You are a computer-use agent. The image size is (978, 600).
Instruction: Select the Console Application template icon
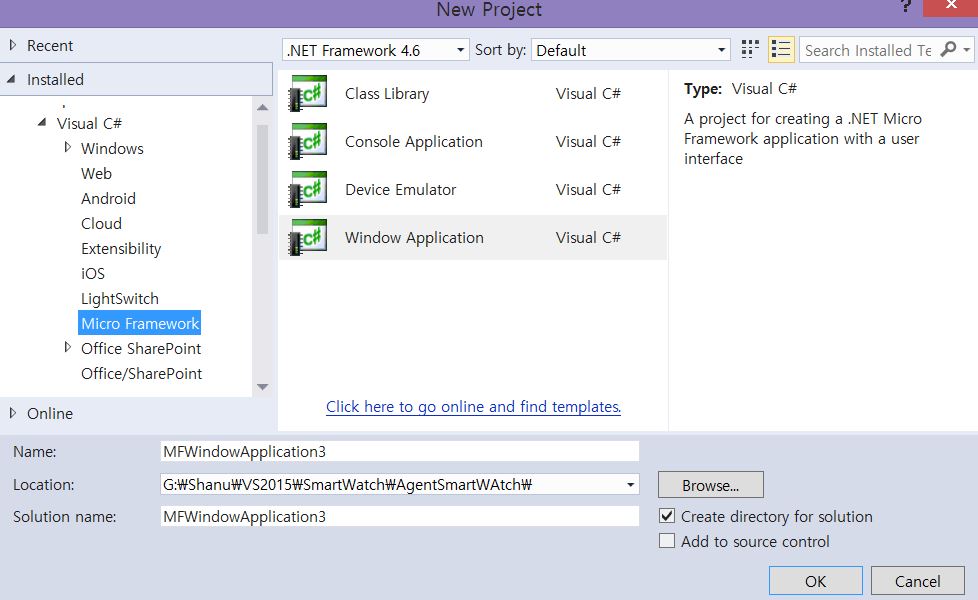pyautogui.click(x=307, y=142)
